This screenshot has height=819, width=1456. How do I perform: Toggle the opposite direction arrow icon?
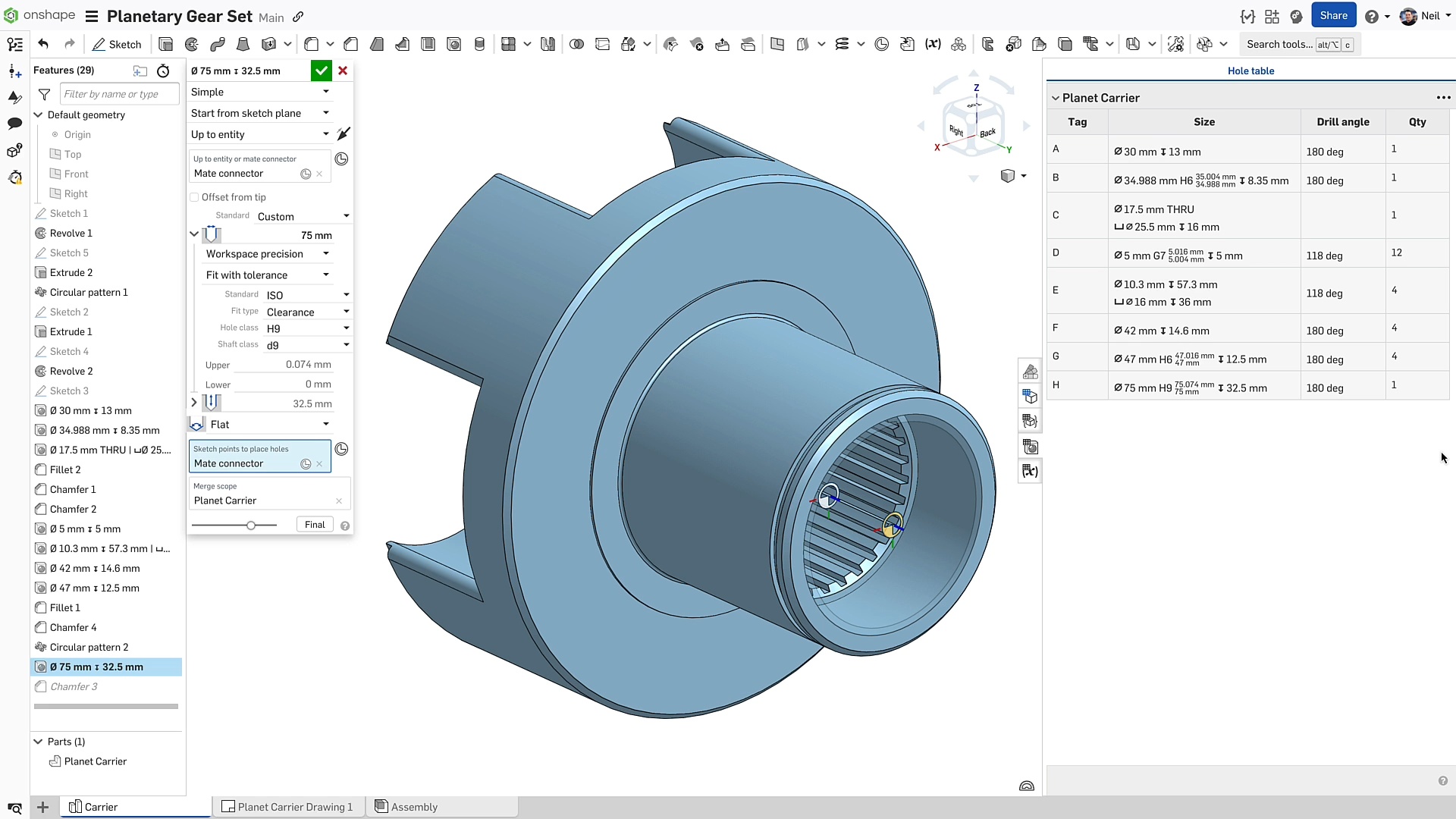click(x=344, y=134)
